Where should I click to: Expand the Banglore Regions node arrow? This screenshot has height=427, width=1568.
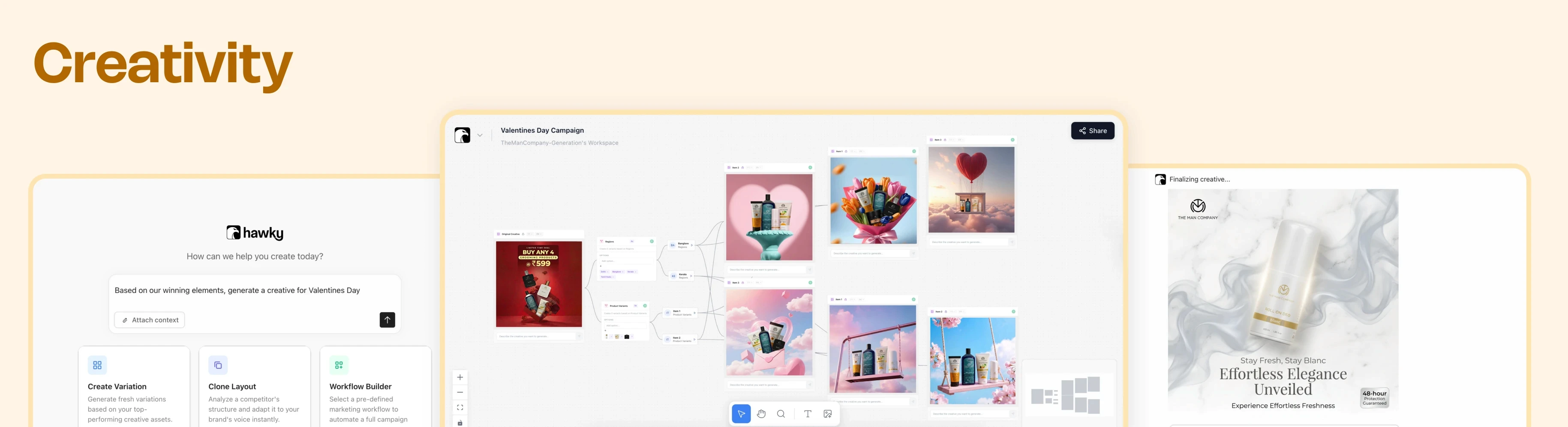(x=692, y=246)
